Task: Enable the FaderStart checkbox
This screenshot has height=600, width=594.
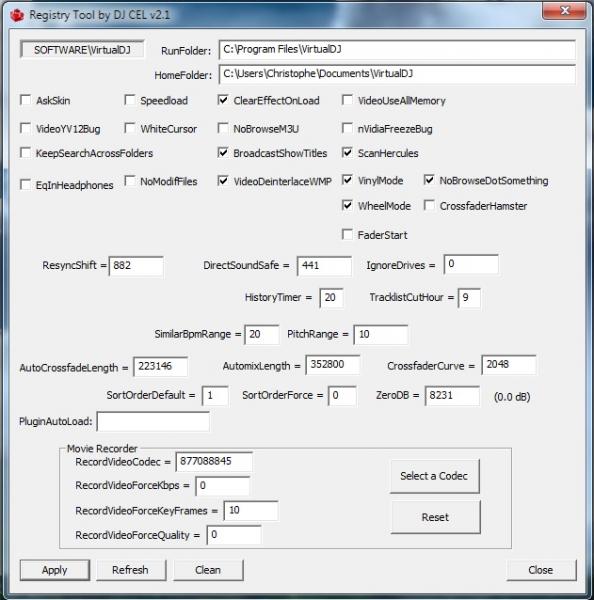Action: (347, 234)
